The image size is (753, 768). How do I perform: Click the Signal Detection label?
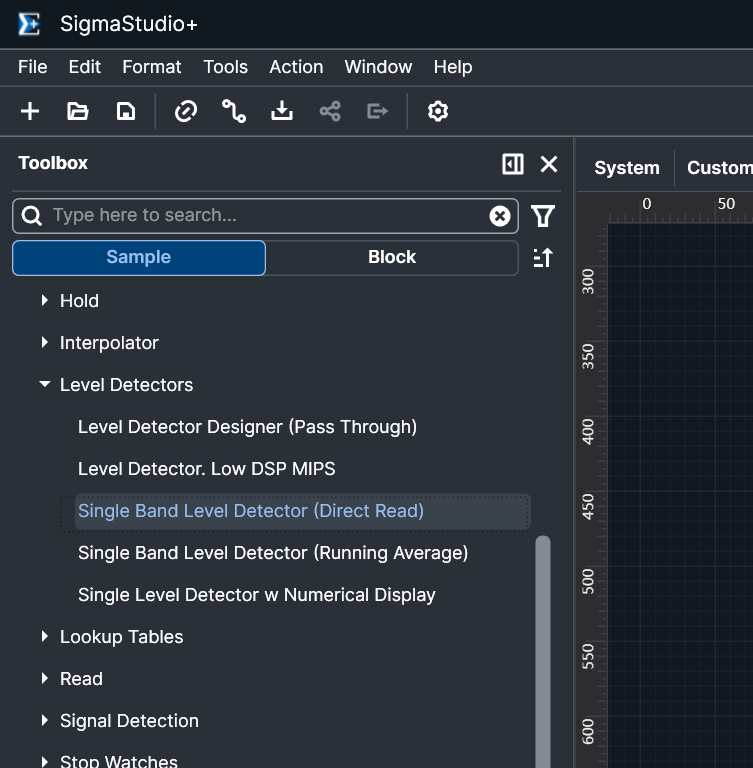click(129, 721)
